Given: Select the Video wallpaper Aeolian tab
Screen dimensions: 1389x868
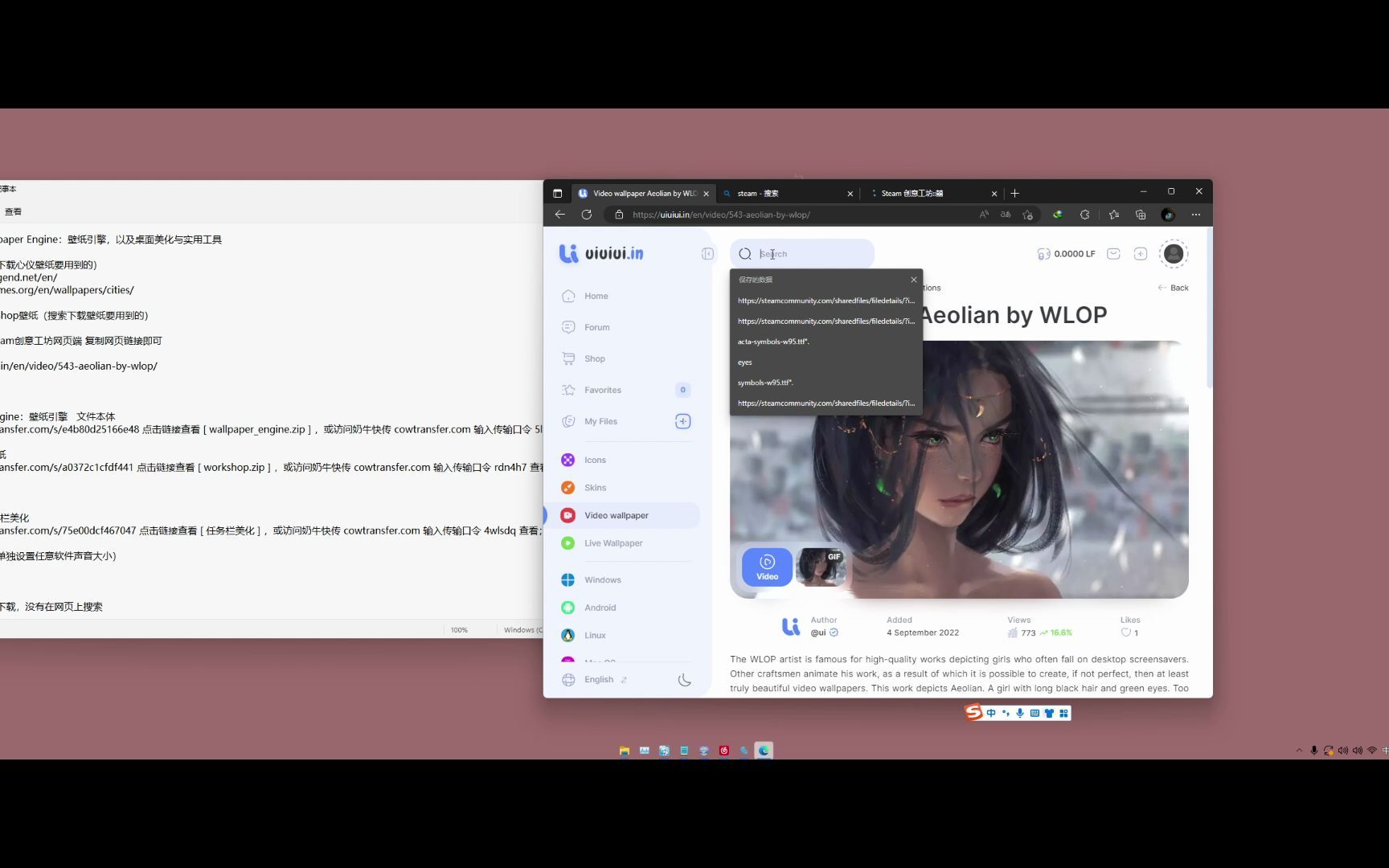Looking at the screenshot, I should 643,194.
